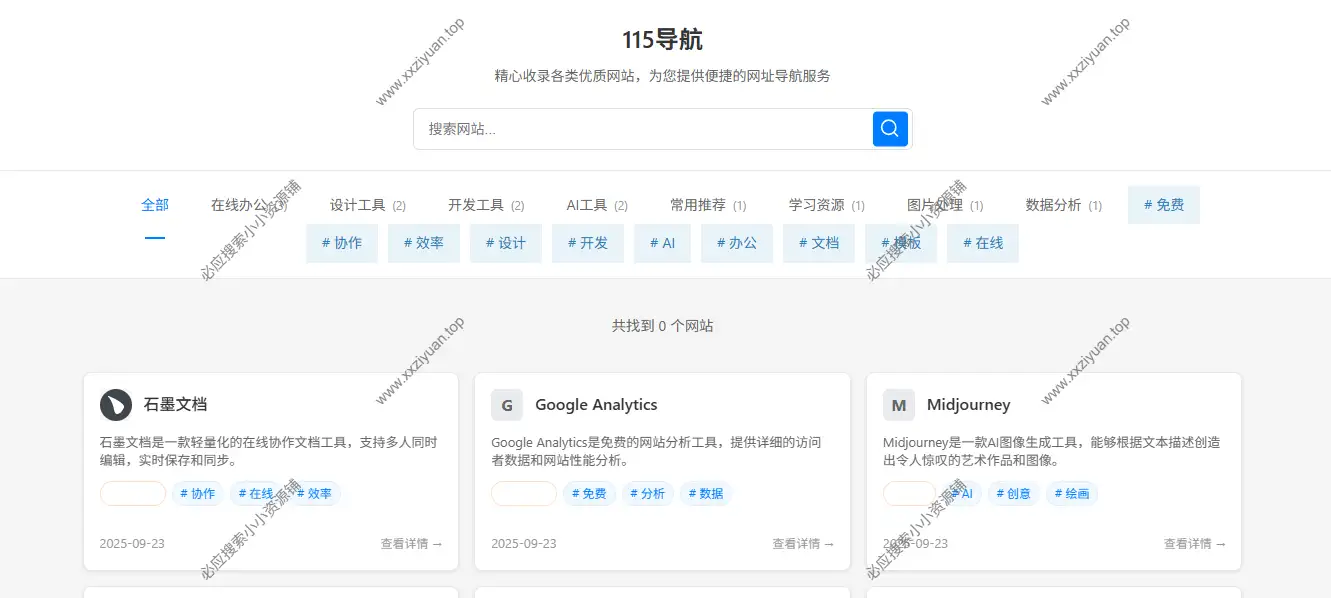Type in the 搜索网站 search field

pyautogui.click(x=640, y=129)
